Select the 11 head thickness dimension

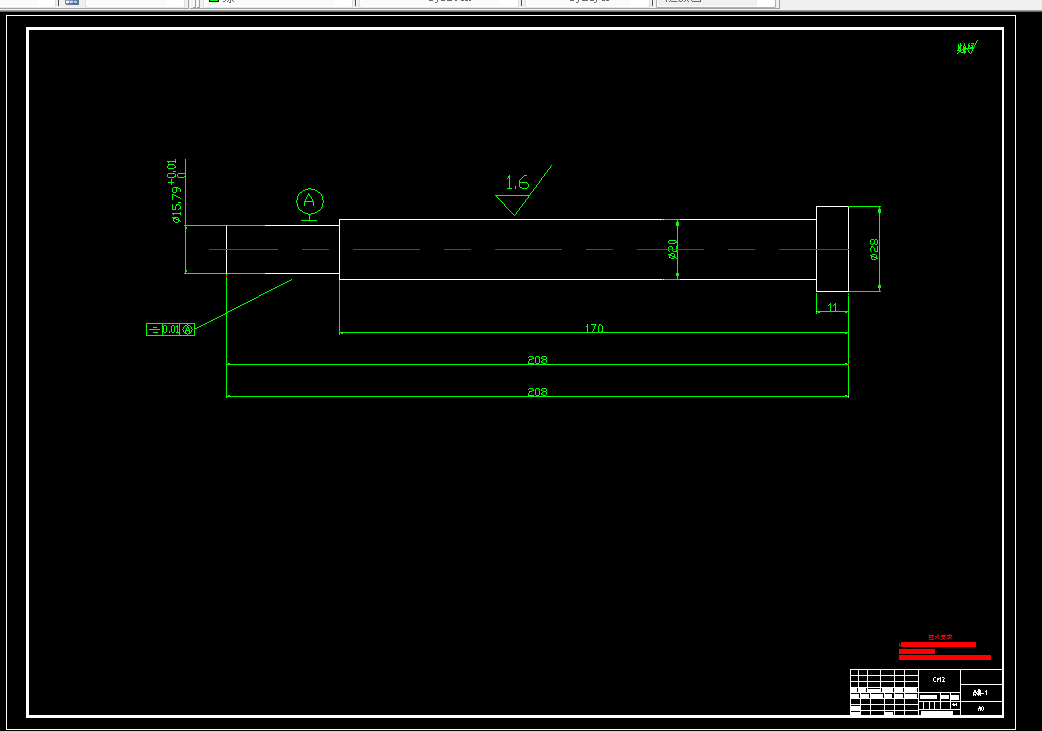pos(832,307)
